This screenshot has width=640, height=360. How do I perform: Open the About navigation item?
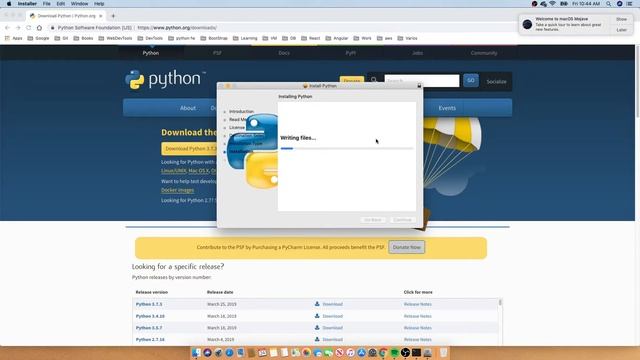click(x=188, y=108)
